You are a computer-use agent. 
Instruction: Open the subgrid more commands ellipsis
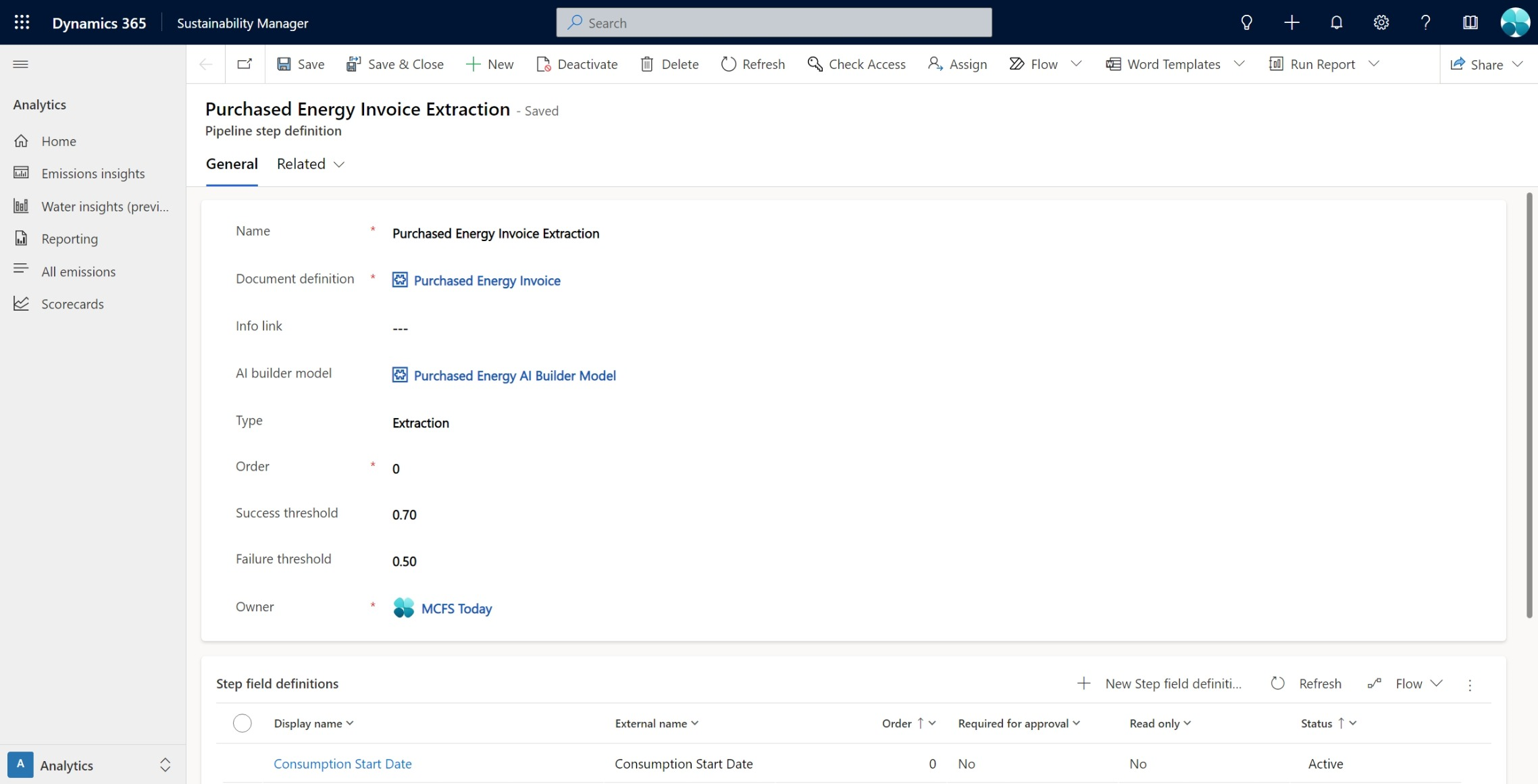tap(1470, 684)
